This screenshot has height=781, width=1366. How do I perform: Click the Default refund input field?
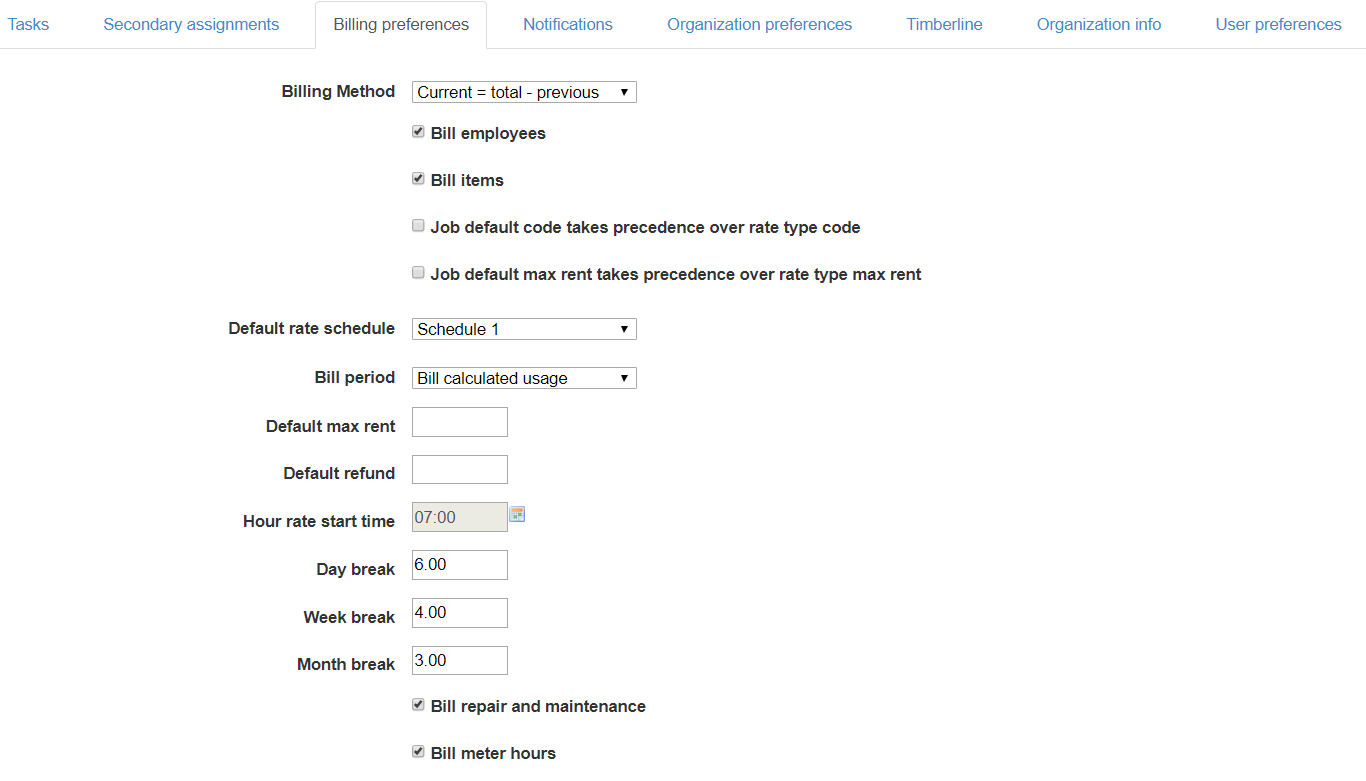click(460, 470)
